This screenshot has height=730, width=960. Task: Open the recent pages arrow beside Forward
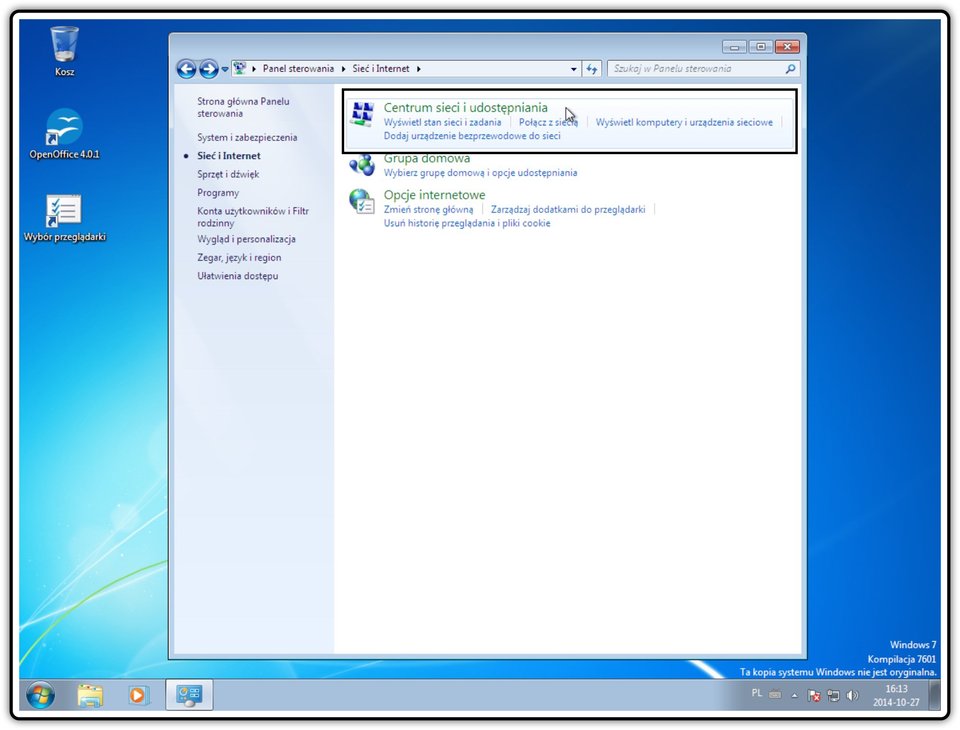pyautogui.click(x=225, y=69)
